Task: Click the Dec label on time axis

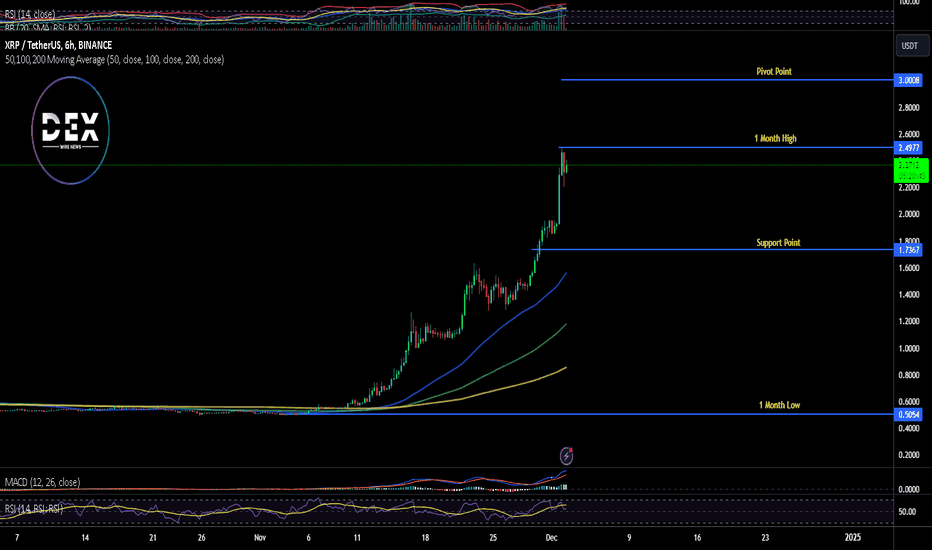Action: point(552,538)
